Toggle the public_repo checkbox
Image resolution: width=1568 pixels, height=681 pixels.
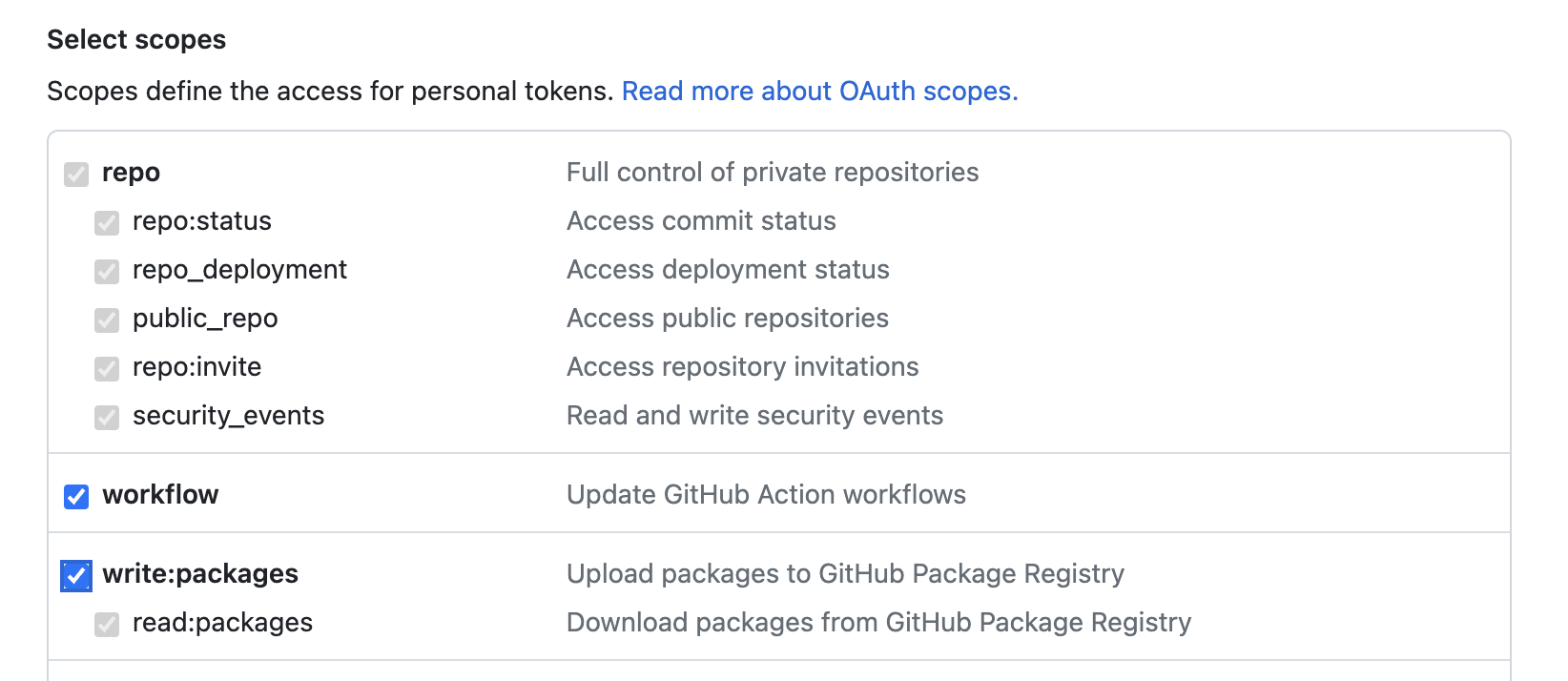point(107,320)
